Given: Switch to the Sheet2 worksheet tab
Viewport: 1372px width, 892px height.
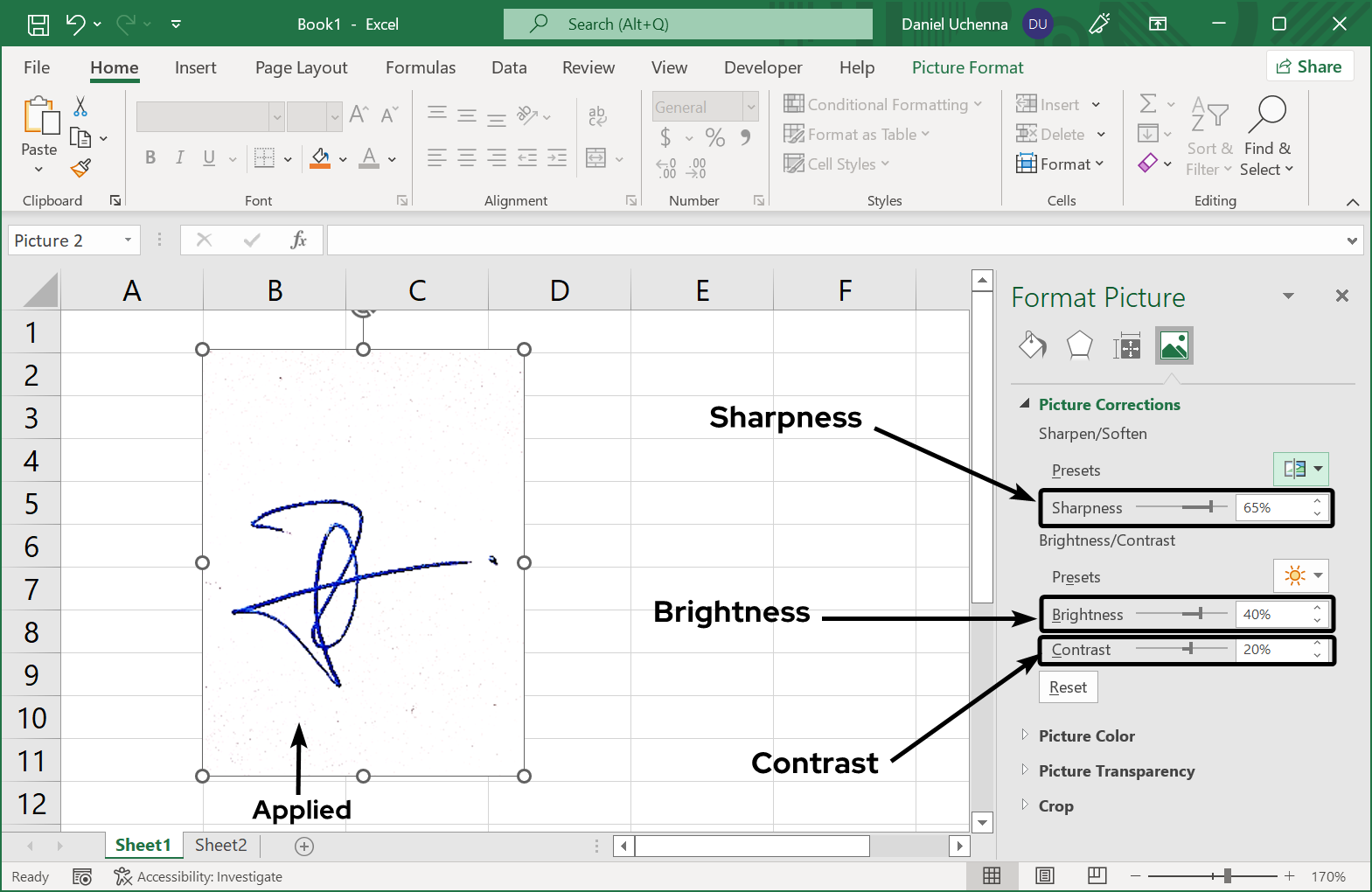Looking at the screenshot, I should tap(220, 845).
